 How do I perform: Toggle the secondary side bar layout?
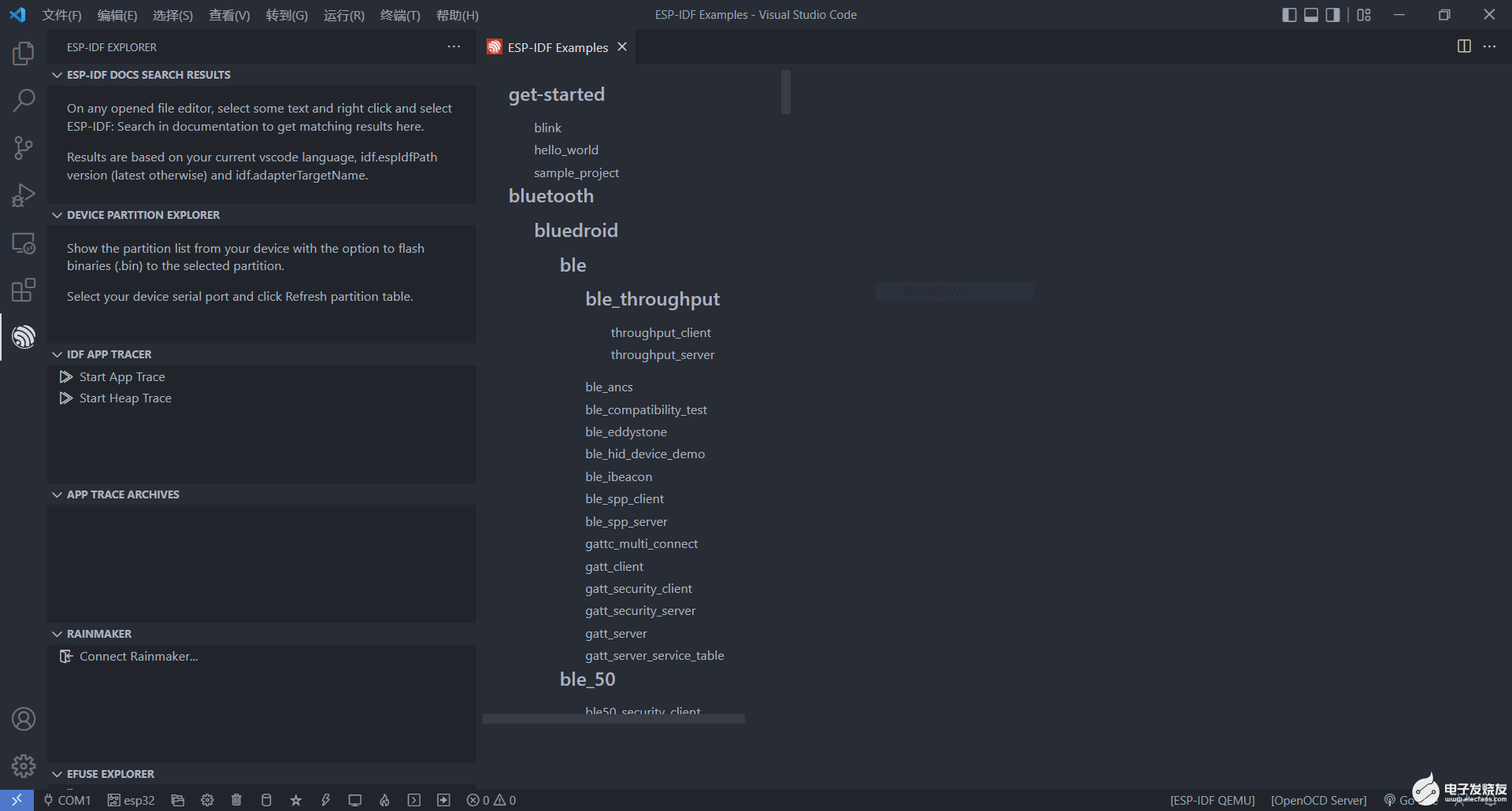click(x=1332, y=15)
